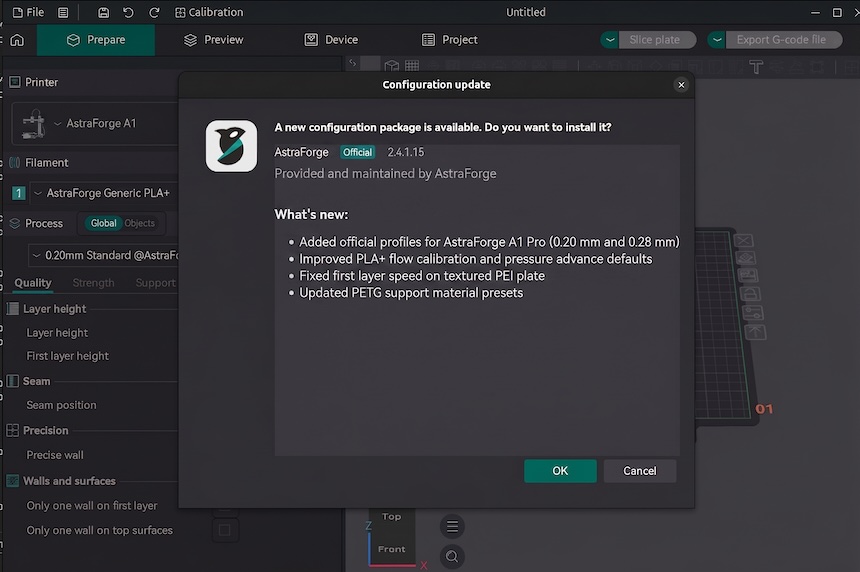This screenshot has width=860, height=572.
Task: Click the canvas zoom magnifier button
Action: click(452, 557)
